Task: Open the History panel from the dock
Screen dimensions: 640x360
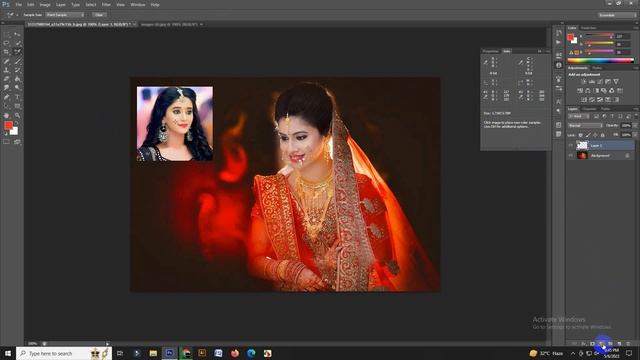Action: tap(558, 33)
